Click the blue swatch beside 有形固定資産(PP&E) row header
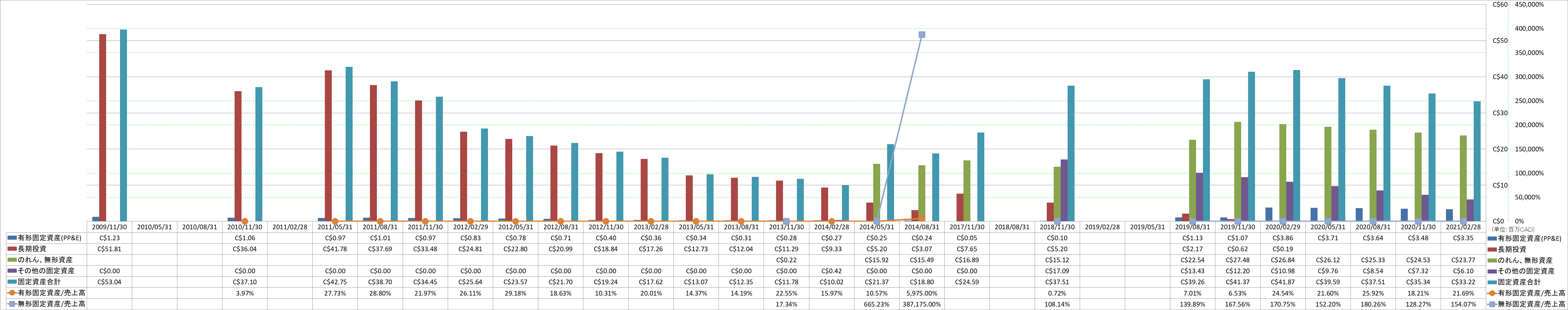1568x310 pixels. (x=12, y=238)
